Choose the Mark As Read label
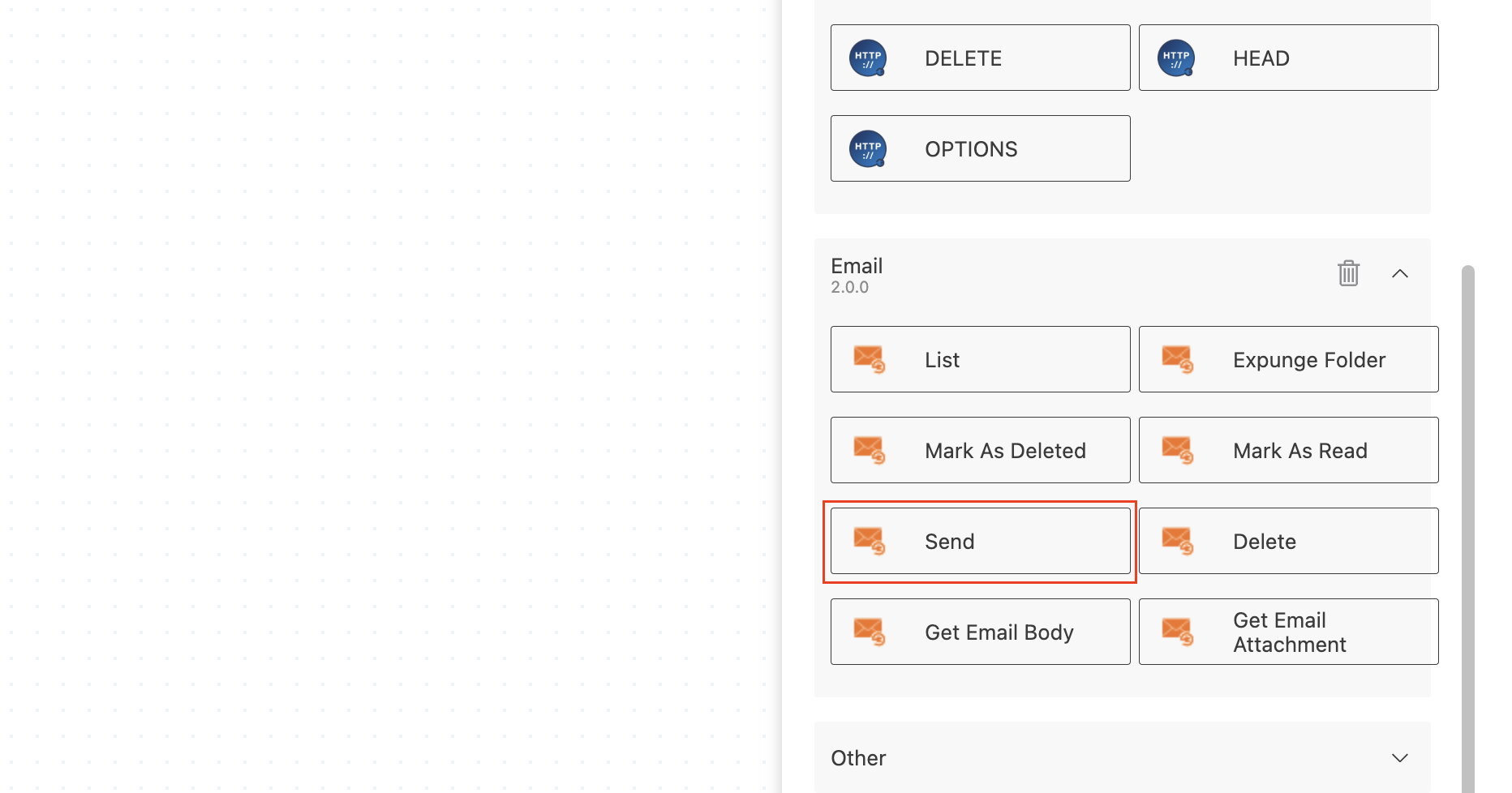Screen dimensions: 1512x793 1300,451
